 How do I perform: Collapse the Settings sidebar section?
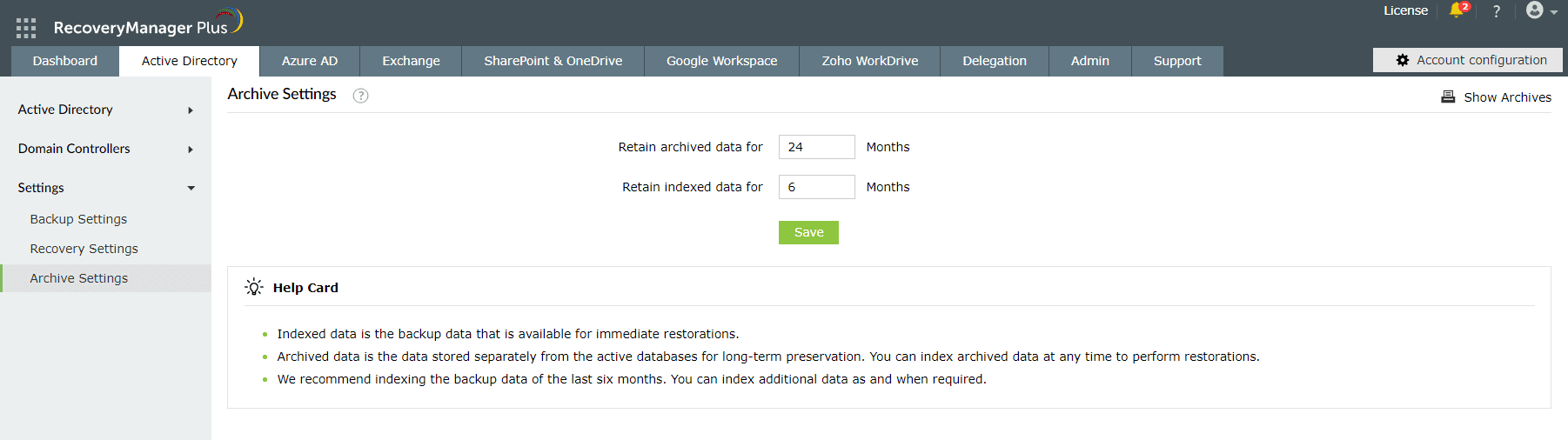coord(191,188)
